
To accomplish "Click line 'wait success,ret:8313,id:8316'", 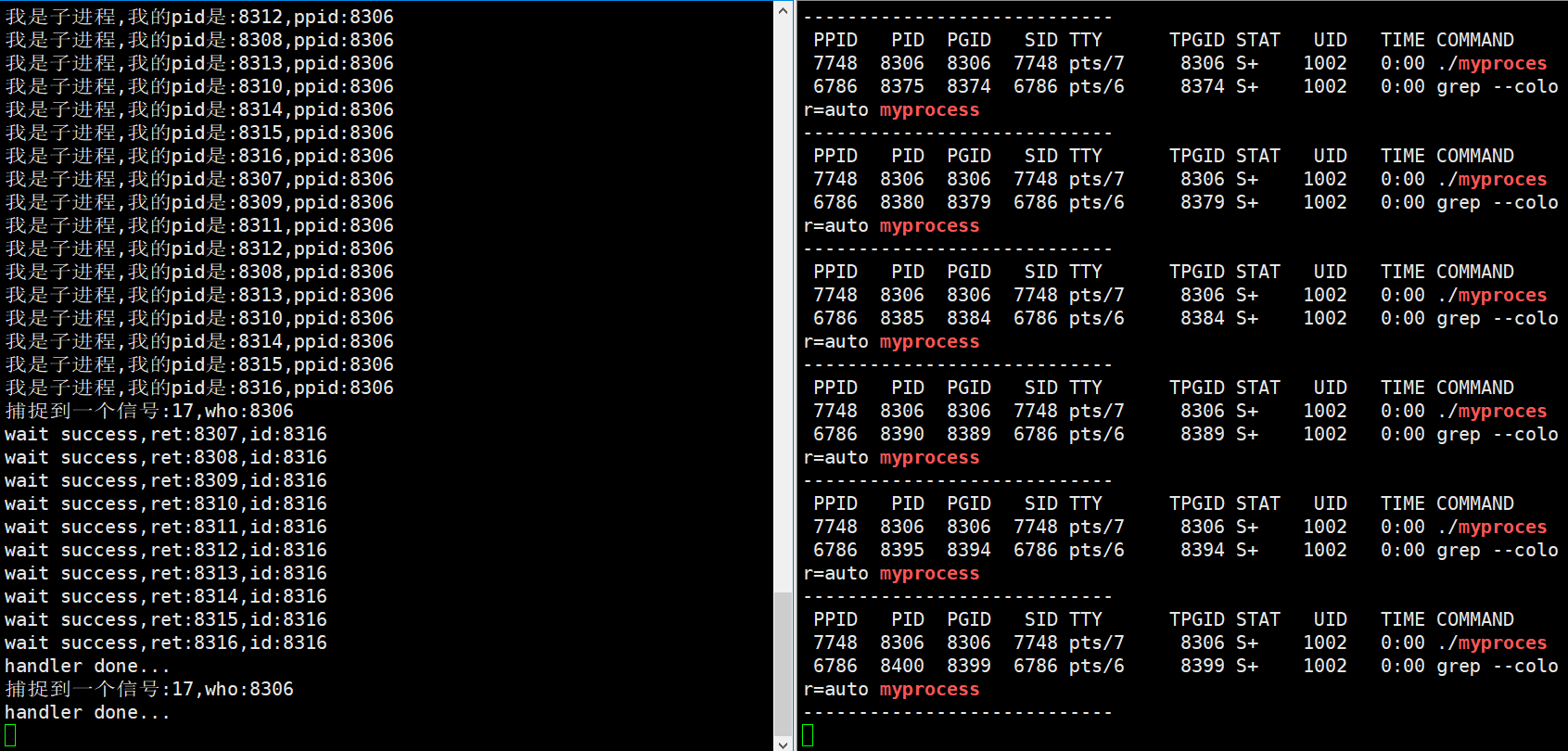I will coord(166,573).
